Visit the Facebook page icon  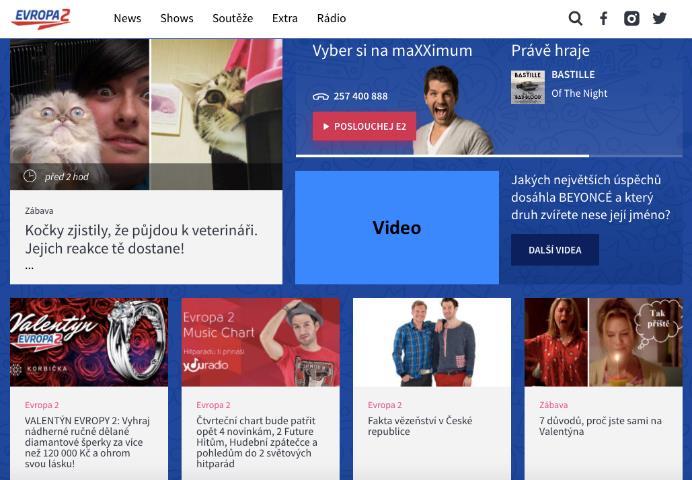point(603,19)
